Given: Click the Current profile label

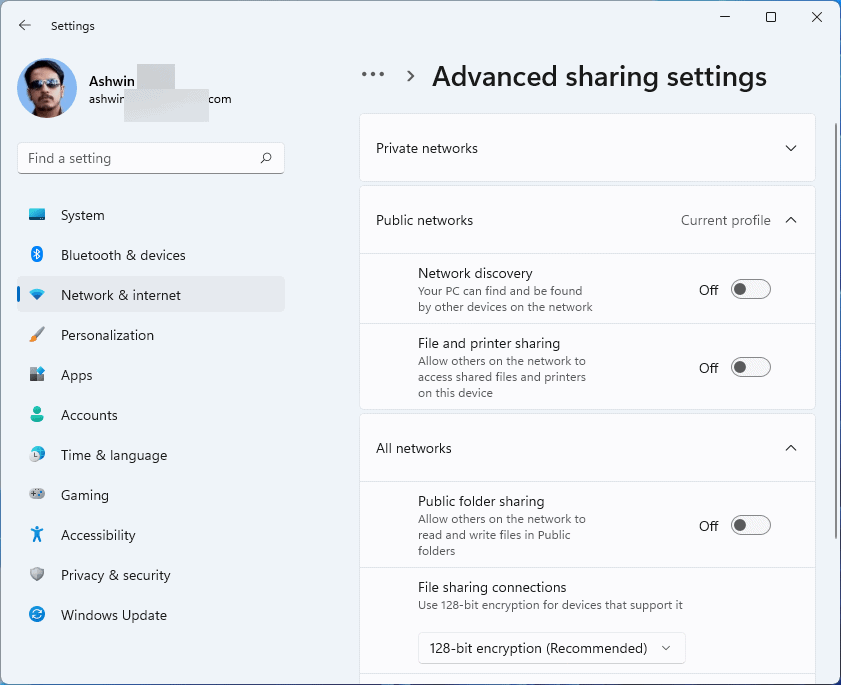Looking at the screenshot, I should coord(726,220).
